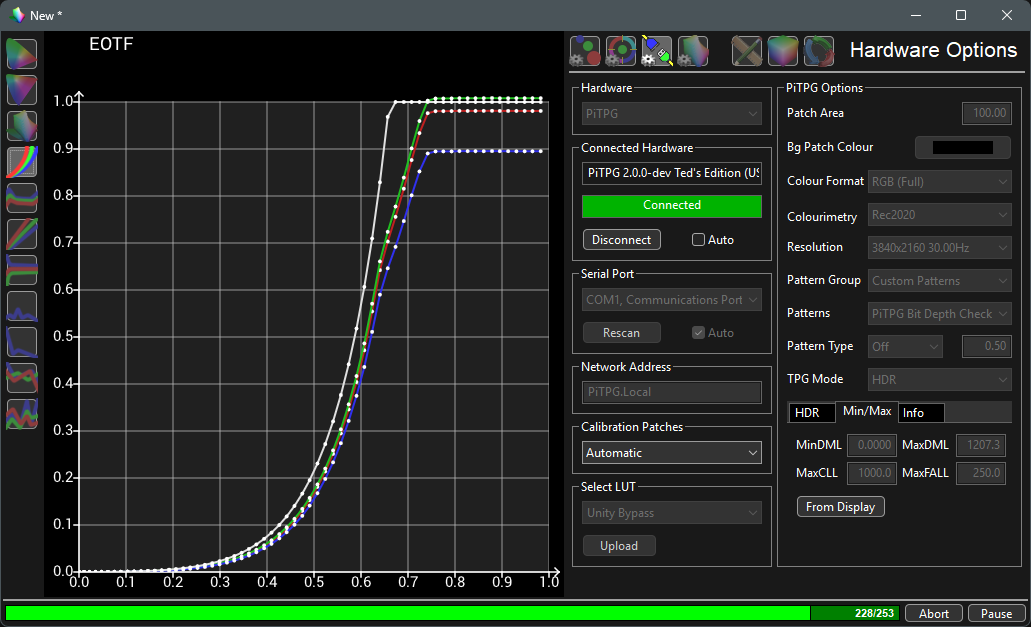Select the Min/Max tab
Viewport: 1031px width, 627px height.
coord(867,411)
